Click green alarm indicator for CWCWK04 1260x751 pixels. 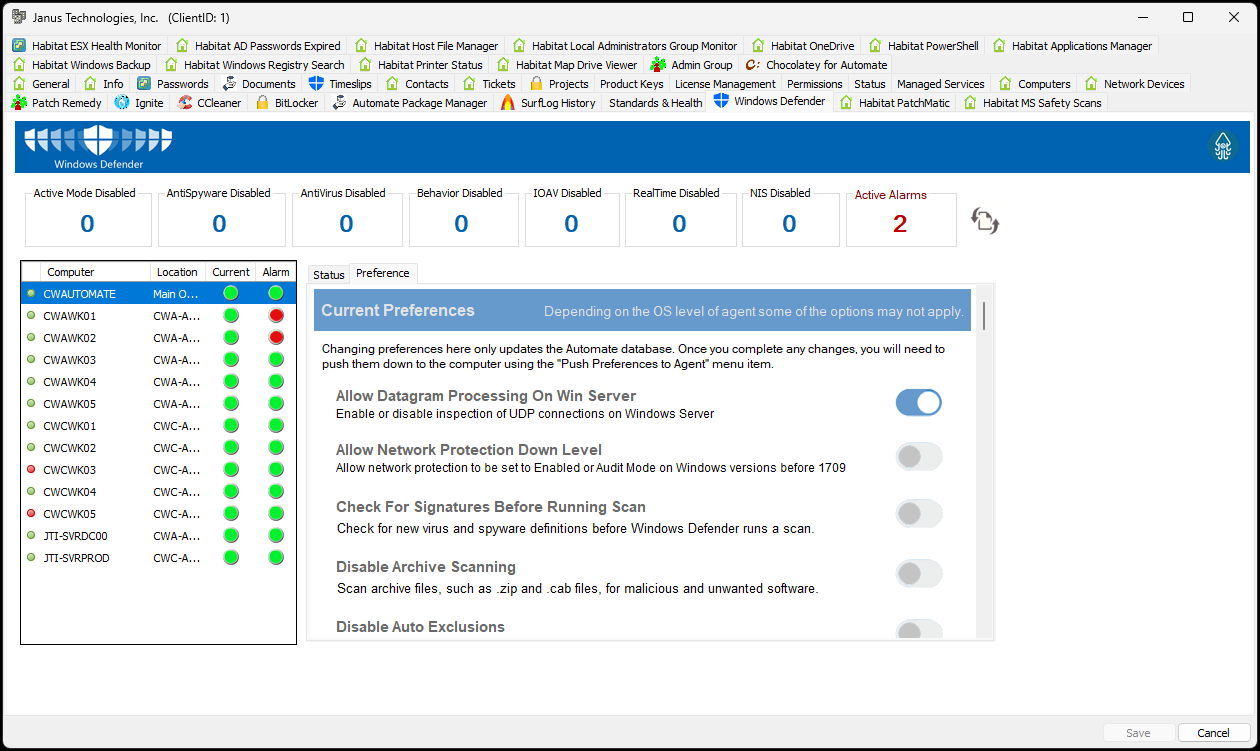coord(276,492)
